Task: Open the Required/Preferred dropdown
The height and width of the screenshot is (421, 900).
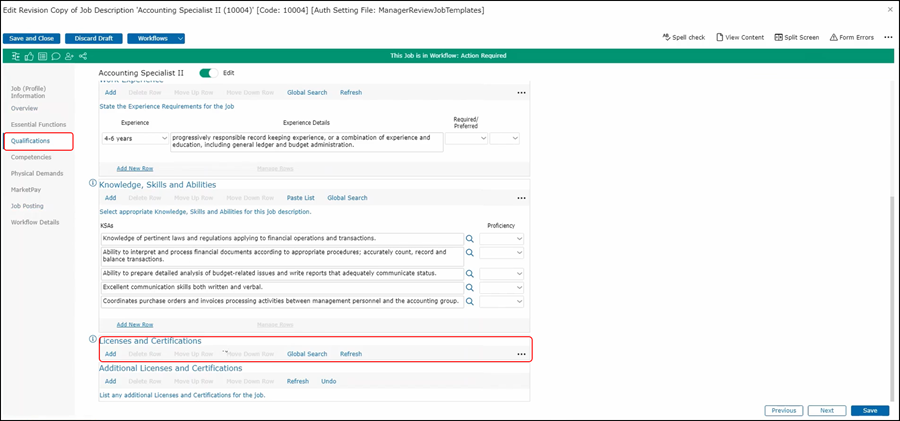Action: (467, 138)
